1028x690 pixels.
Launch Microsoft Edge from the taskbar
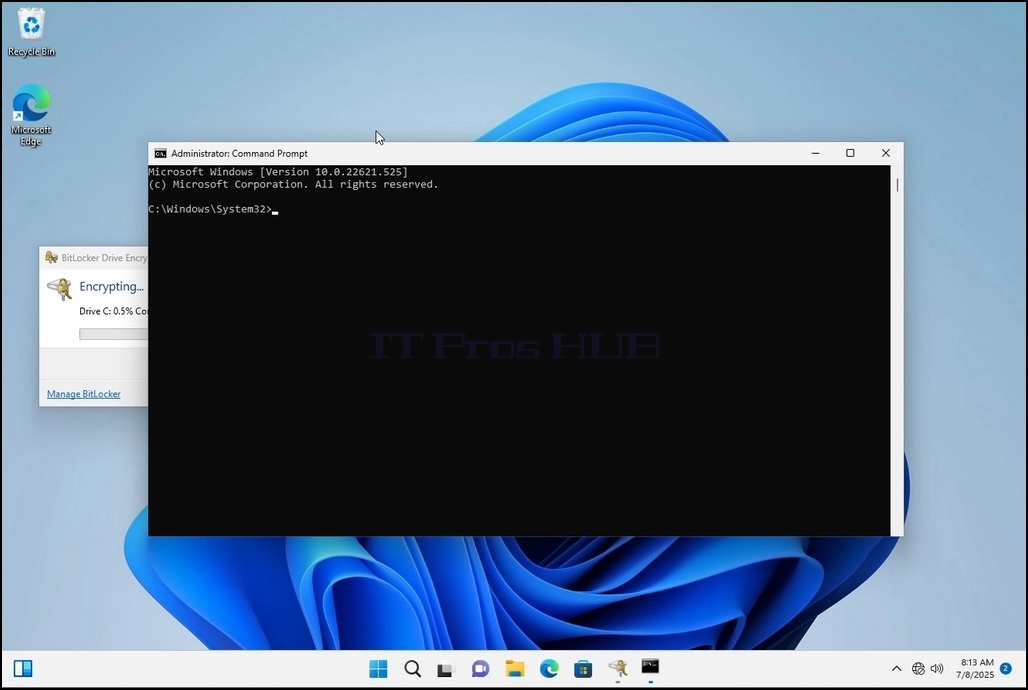549,669
